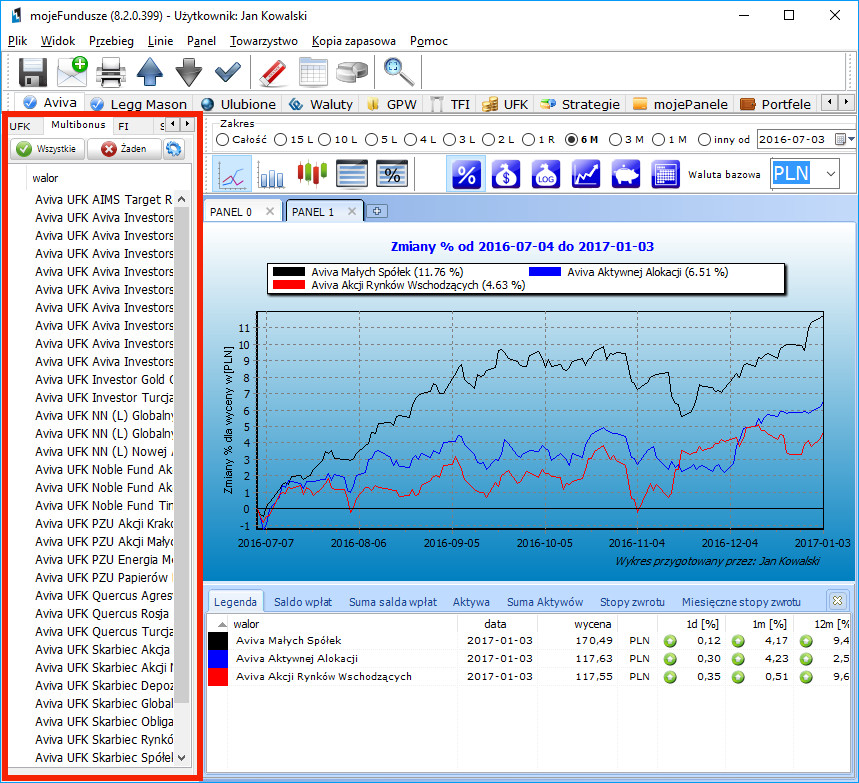Choose the 1 R range radio button
The width and height of the screenshot is (859, 783).
(527, 140)
